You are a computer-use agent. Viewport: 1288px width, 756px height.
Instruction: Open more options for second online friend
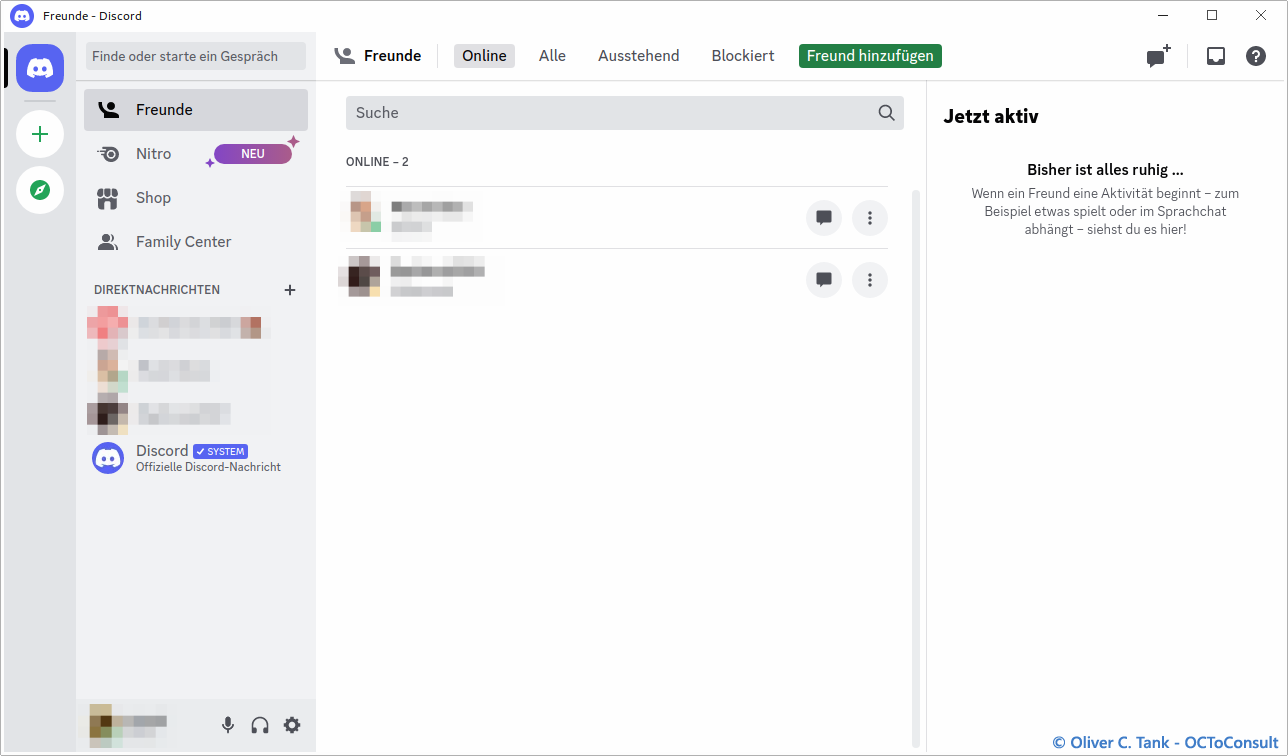click(870, 280)
